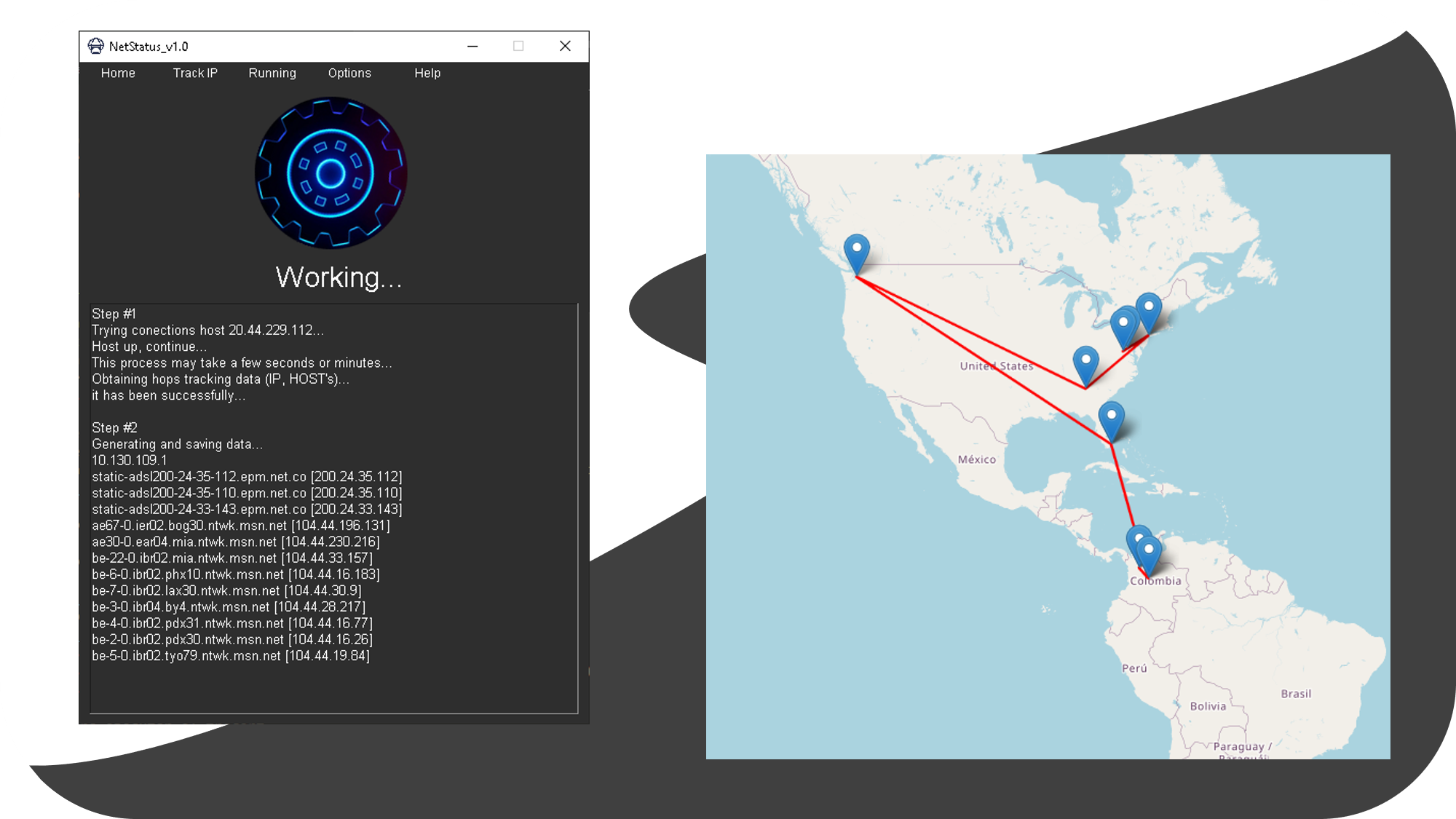Click the Bolivia label on the map
1456x819 pixels.
pyautogui.click(x=1208, y=706)
